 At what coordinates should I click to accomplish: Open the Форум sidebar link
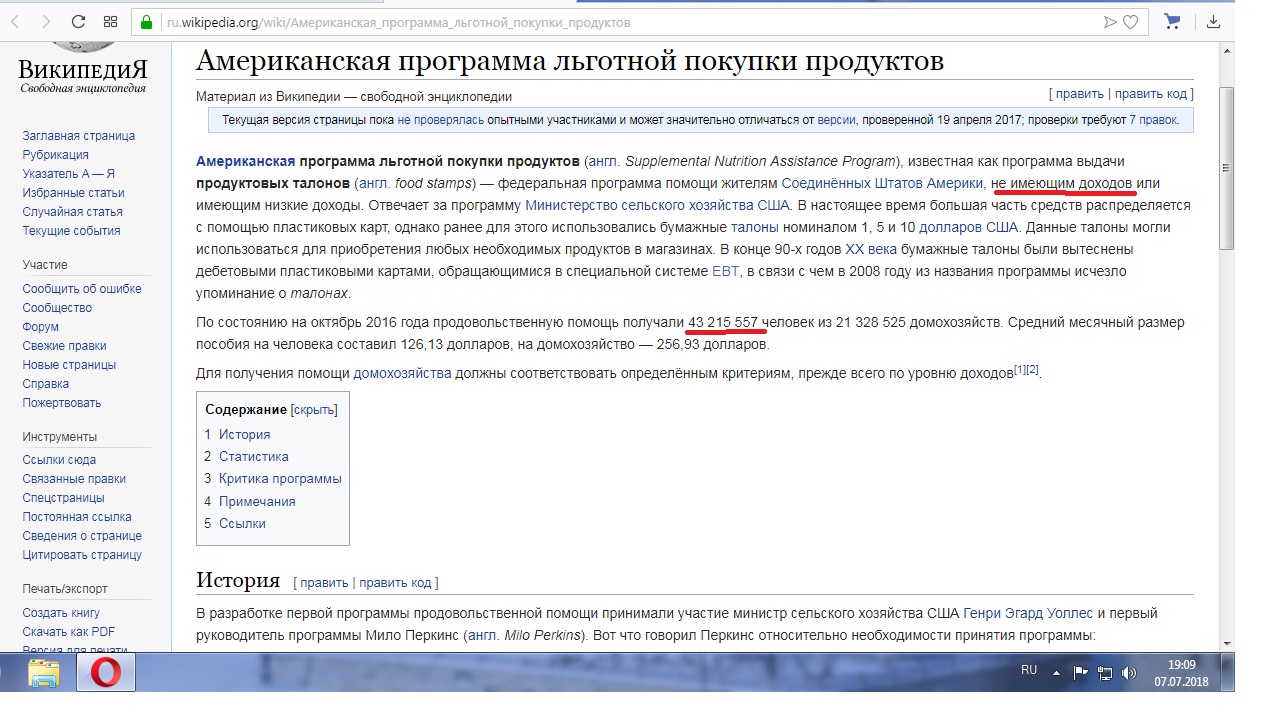point(40,327)
